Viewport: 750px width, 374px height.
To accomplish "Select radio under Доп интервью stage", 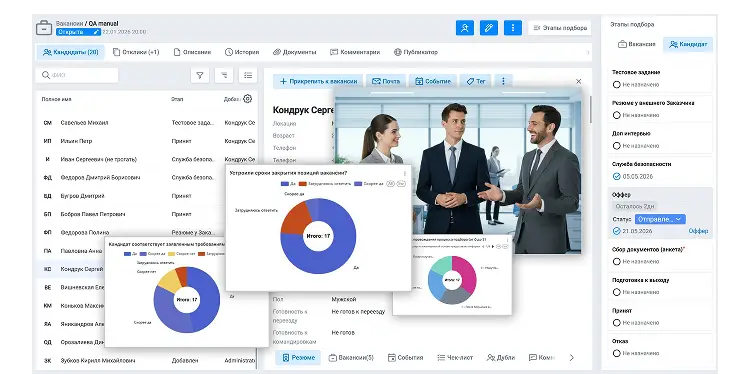I will pyautogui.click(x=617, y=146).
